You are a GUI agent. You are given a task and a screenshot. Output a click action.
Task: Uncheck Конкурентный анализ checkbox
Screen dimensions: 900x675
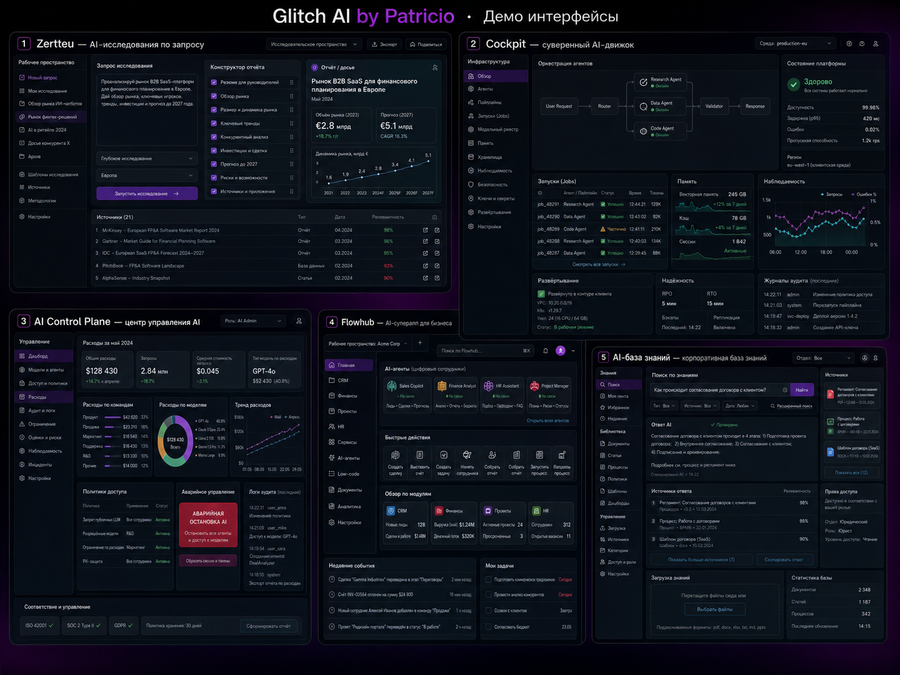[214, 137]
